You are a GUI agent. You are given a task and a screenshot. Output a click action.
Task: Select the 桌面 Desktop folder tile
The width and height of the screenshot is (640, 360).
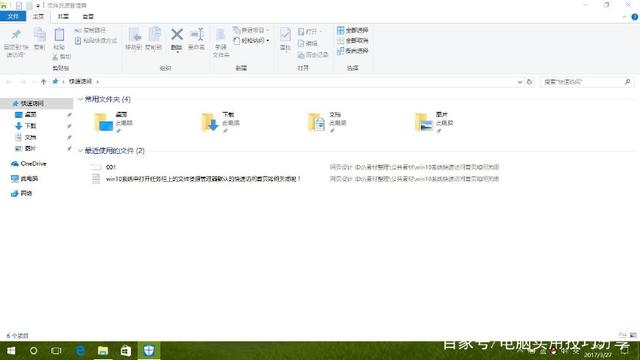click(x=114, y=122)
